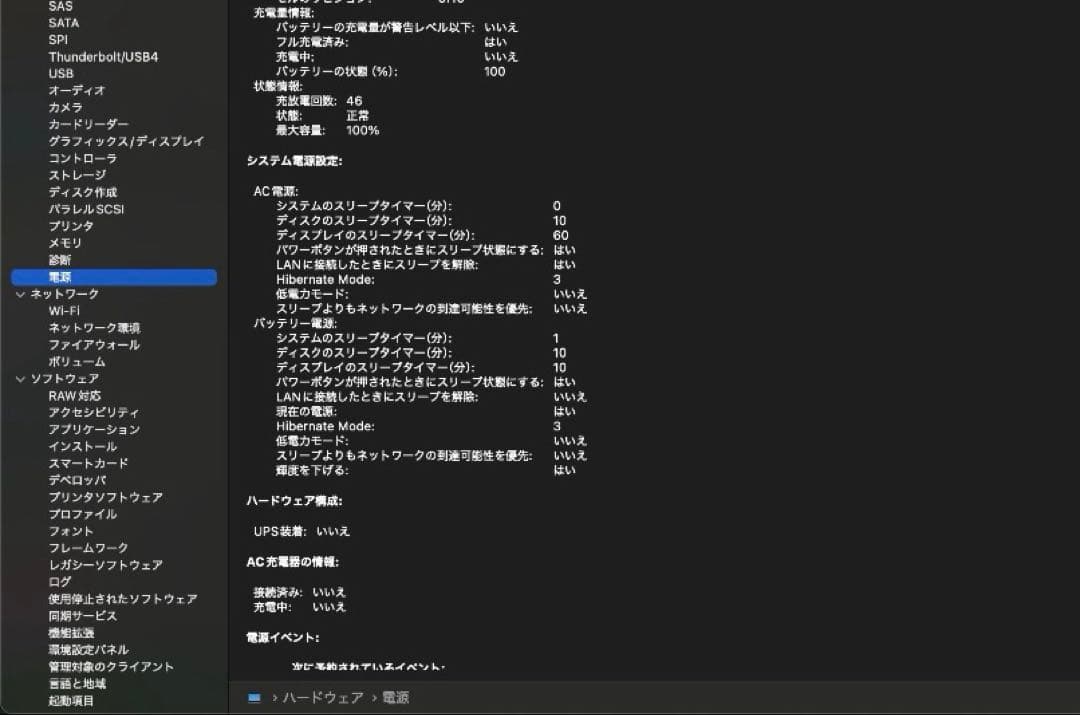
Task: Open the USB hardware entry
Action: pyautogui.click(x=61, y=74)
